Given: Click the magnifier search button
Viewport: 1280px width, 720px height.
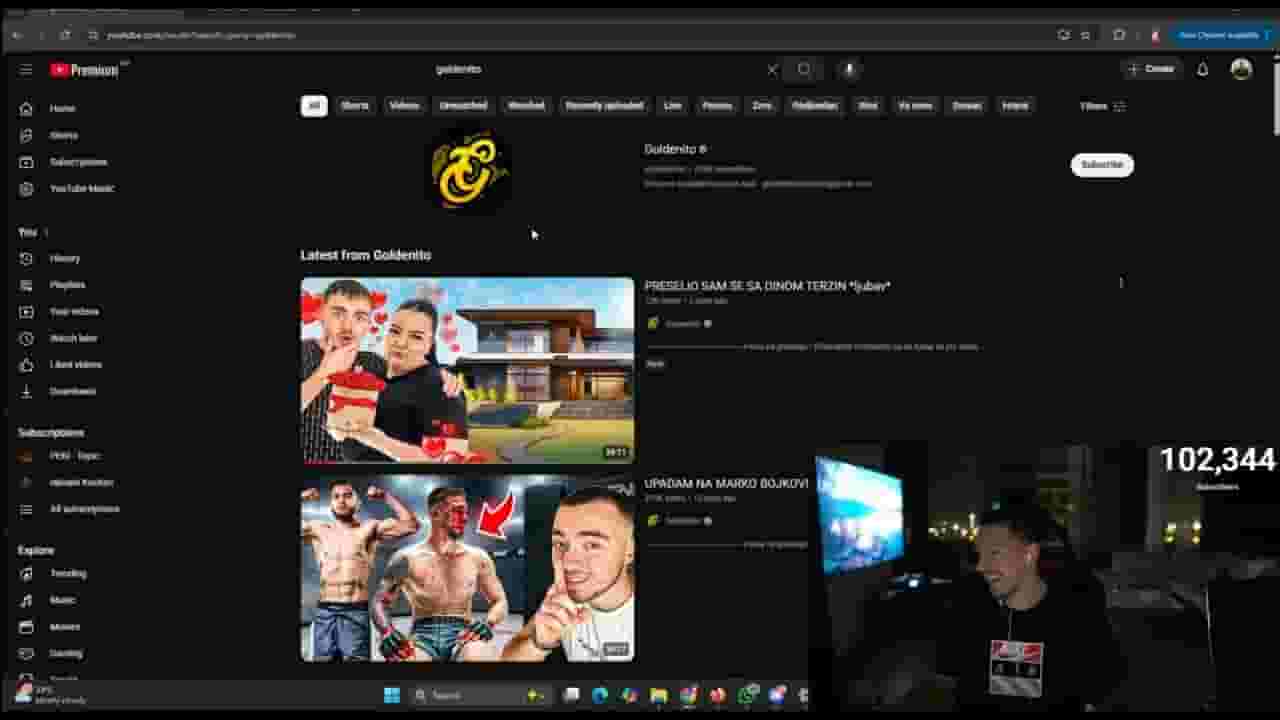Looking at the screenshot, I should coord(805,69).
